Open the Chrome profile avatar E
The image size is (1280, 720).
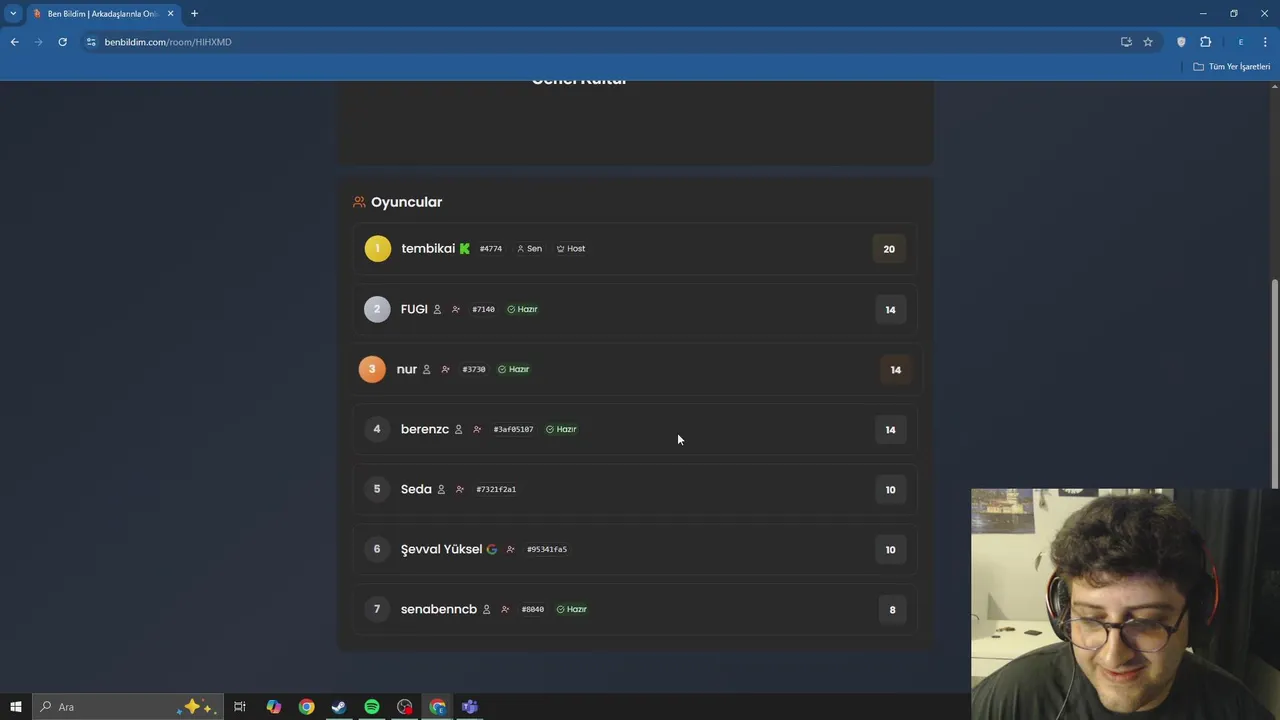[x=1241, y=42]
